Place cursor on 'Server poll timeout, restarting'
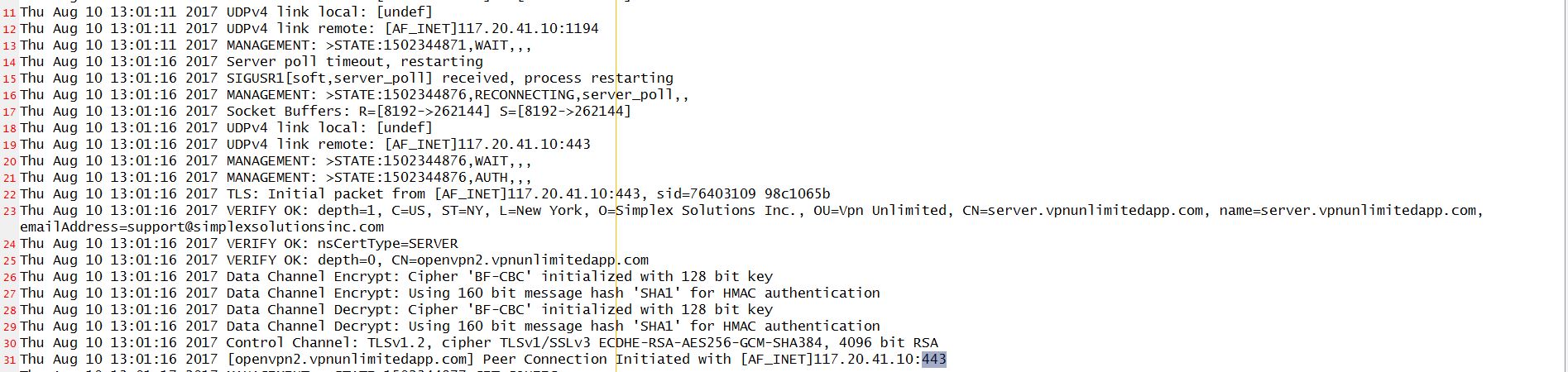 (355, 61)
